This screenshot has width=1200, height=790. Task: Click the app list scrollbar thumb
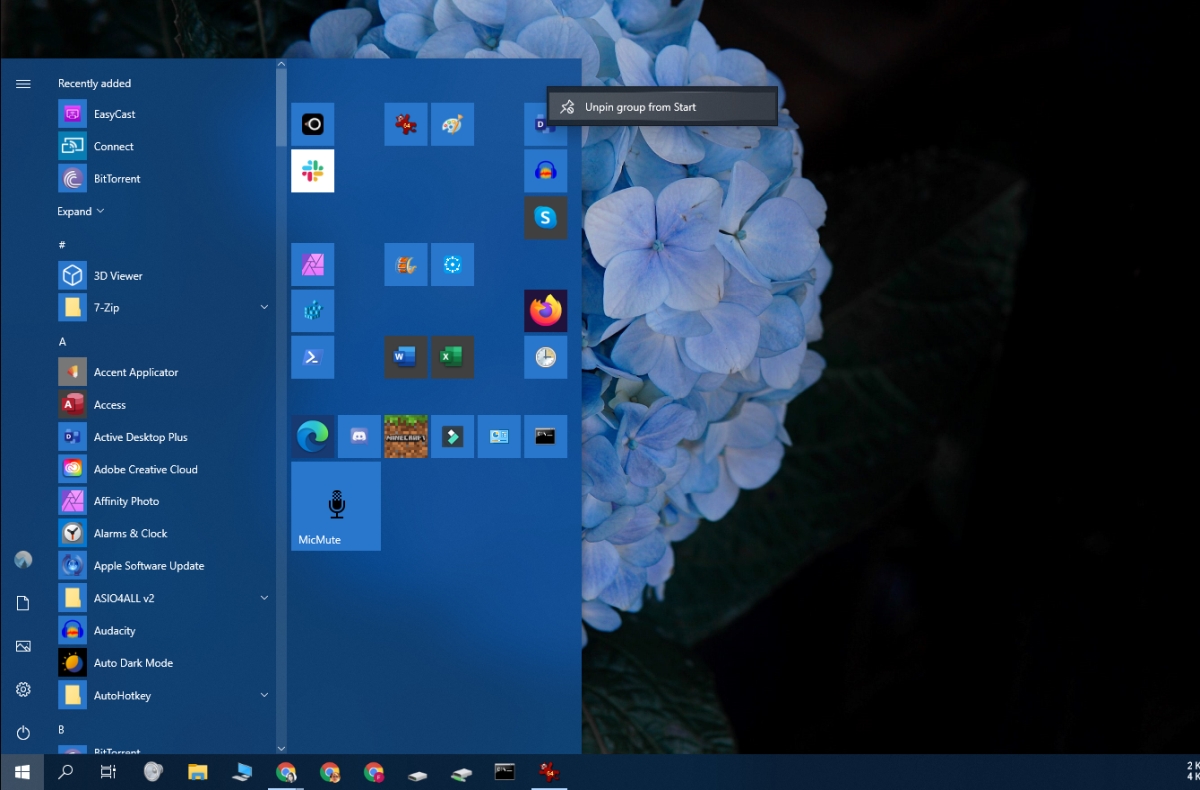pos(281,107)
